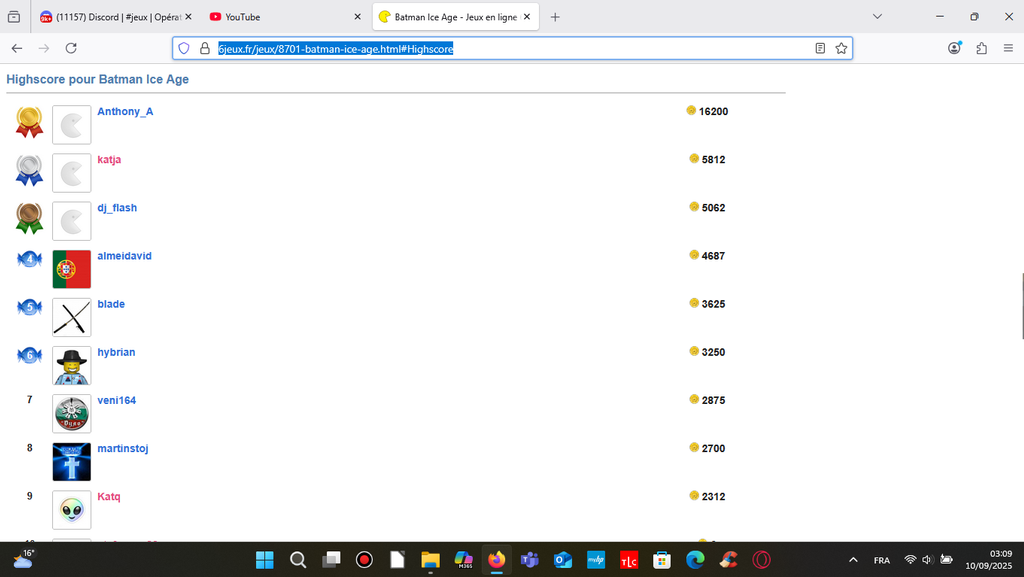Toggle reader view in the address bar
The height and width of the screenshot is (577, 1024).
(x=820, y=48)
